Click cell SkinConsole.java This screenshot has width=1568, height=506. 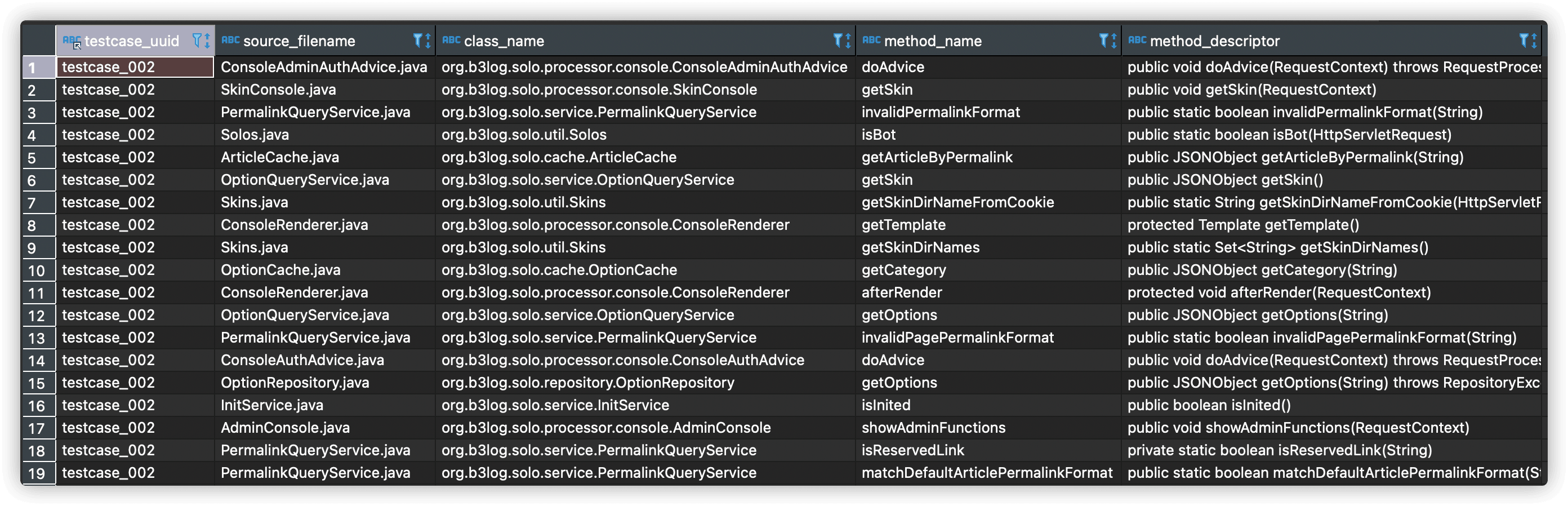(x=324, y=90)
